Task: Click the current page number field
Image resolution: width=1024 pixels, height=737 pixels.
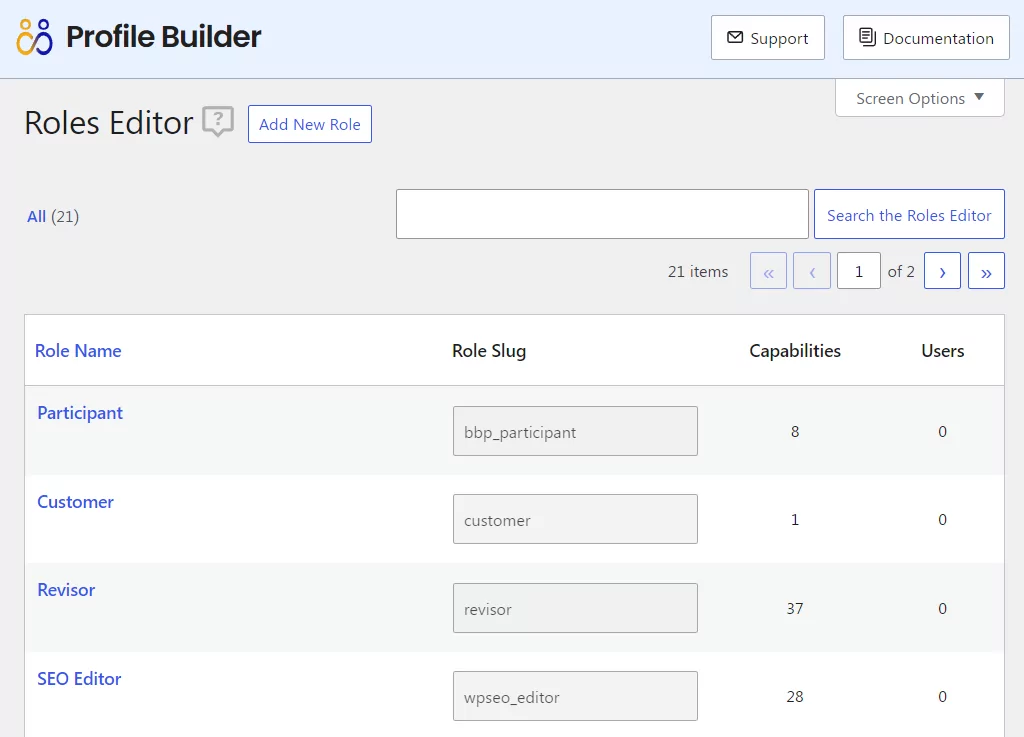Action: pos(859,271)
